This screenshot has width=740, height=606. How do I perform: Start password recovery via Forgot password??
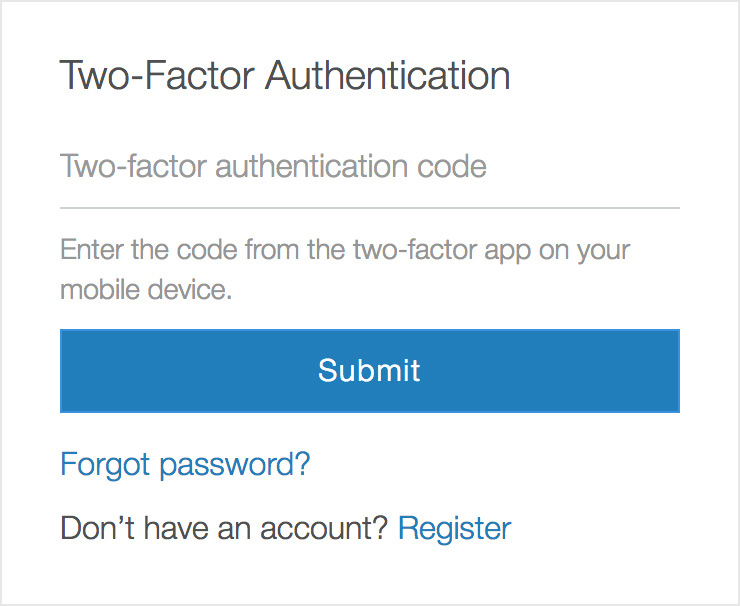[x=185, y=464]
